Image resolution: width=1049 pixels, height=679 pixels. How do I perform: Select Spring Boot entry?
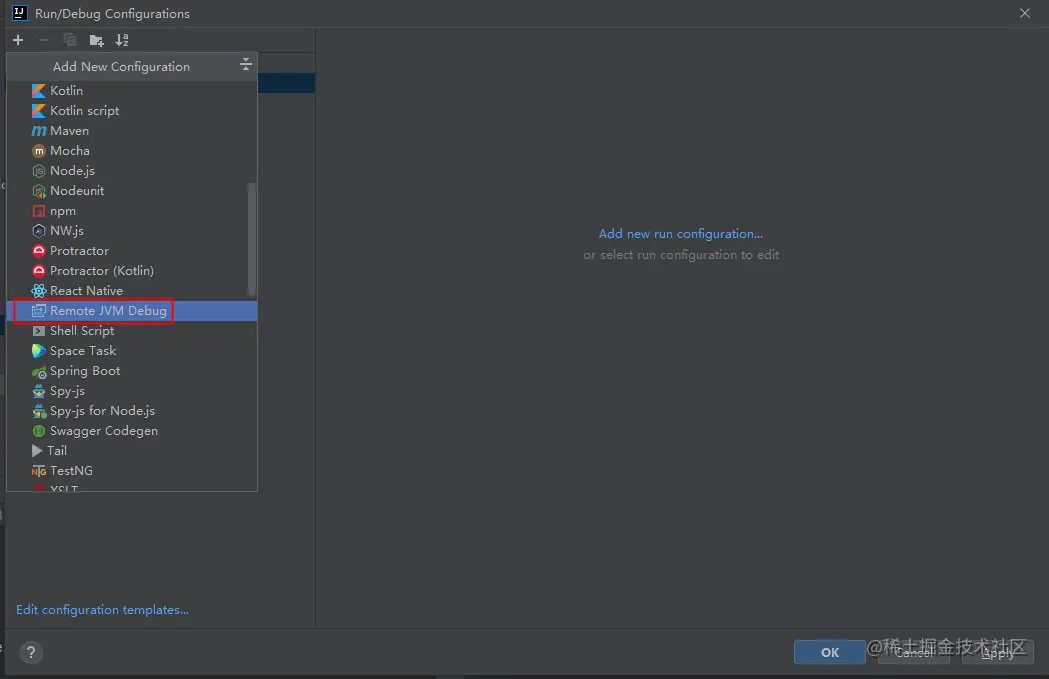coord(132,371)
